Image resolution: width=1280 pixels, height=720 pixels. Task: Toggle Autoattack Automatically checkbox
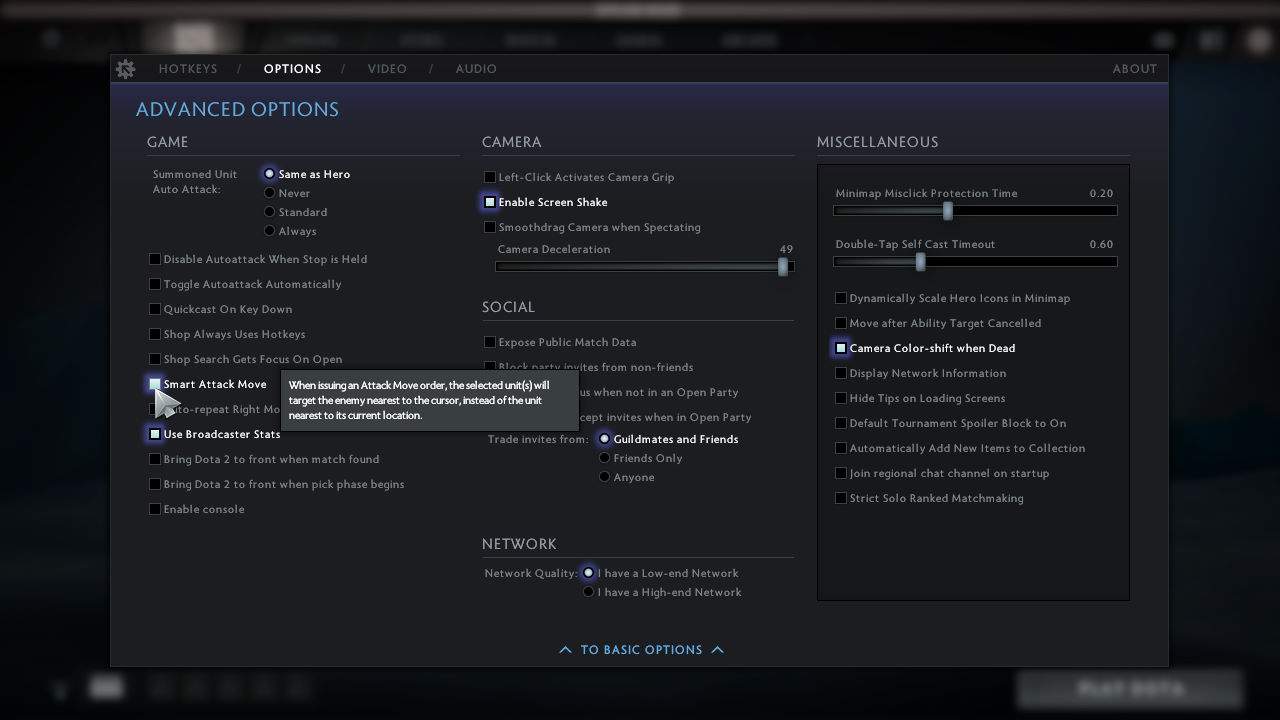tap(155, 284)
